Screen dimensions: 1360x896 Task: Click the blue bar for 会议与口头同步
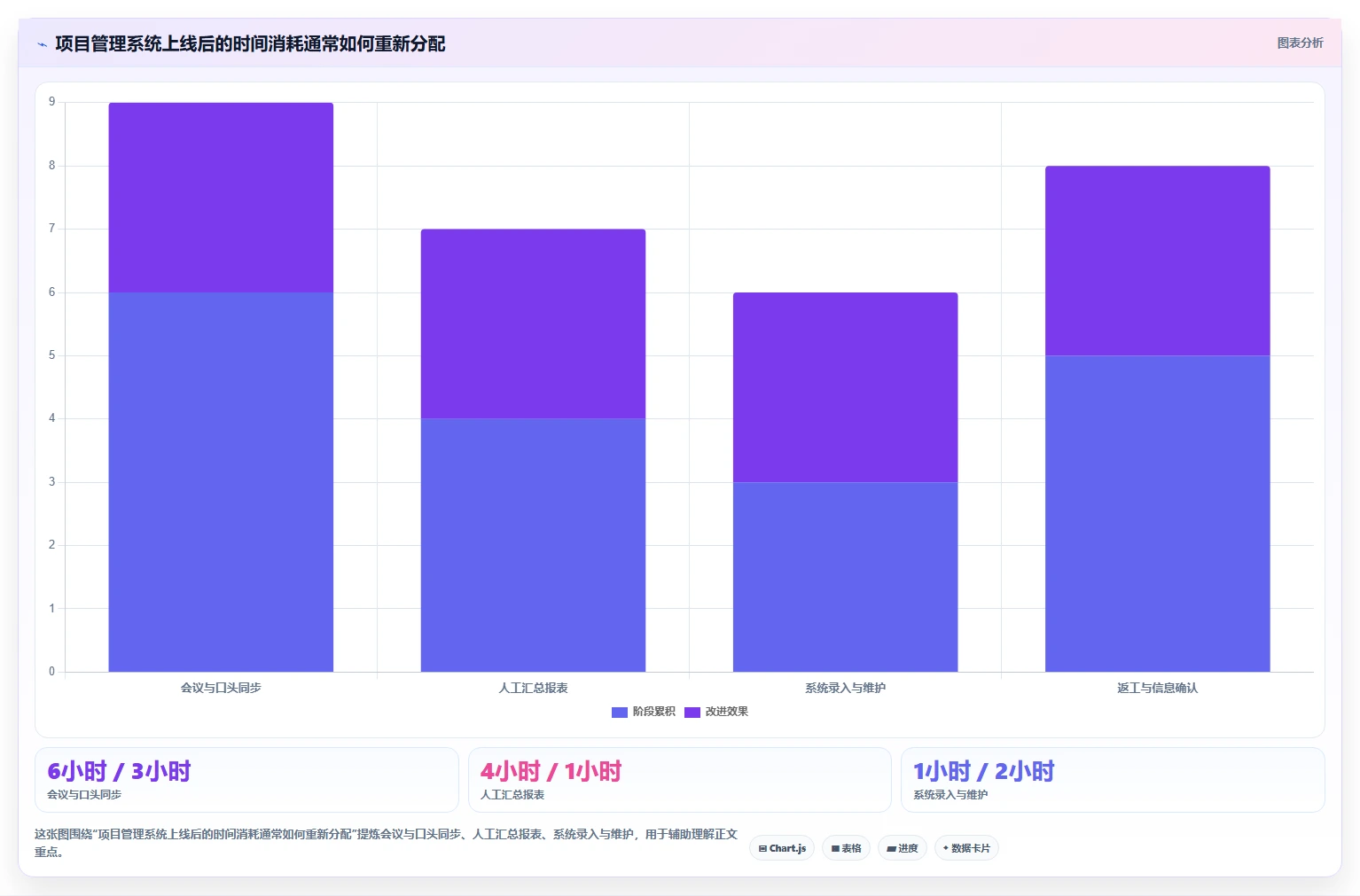[x=221, y=482]
